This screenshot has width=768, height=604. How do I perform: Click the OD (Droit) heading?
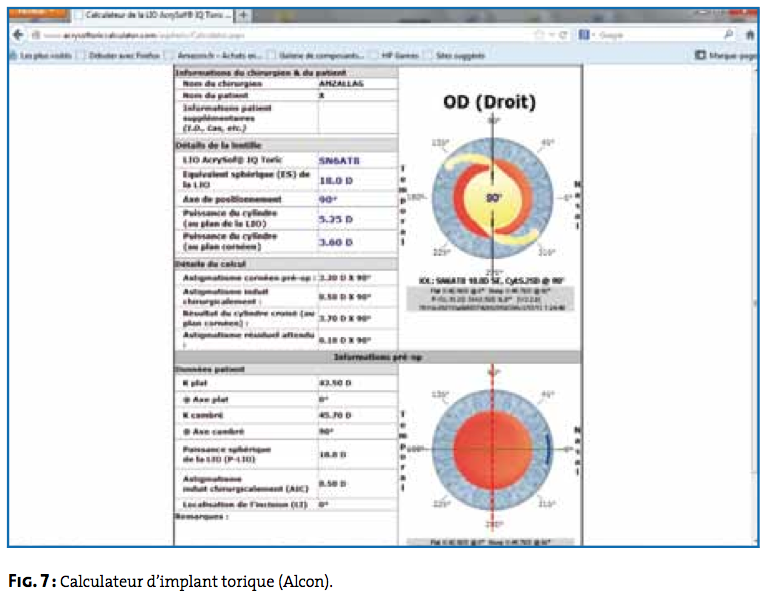click(x=489, y=102)
